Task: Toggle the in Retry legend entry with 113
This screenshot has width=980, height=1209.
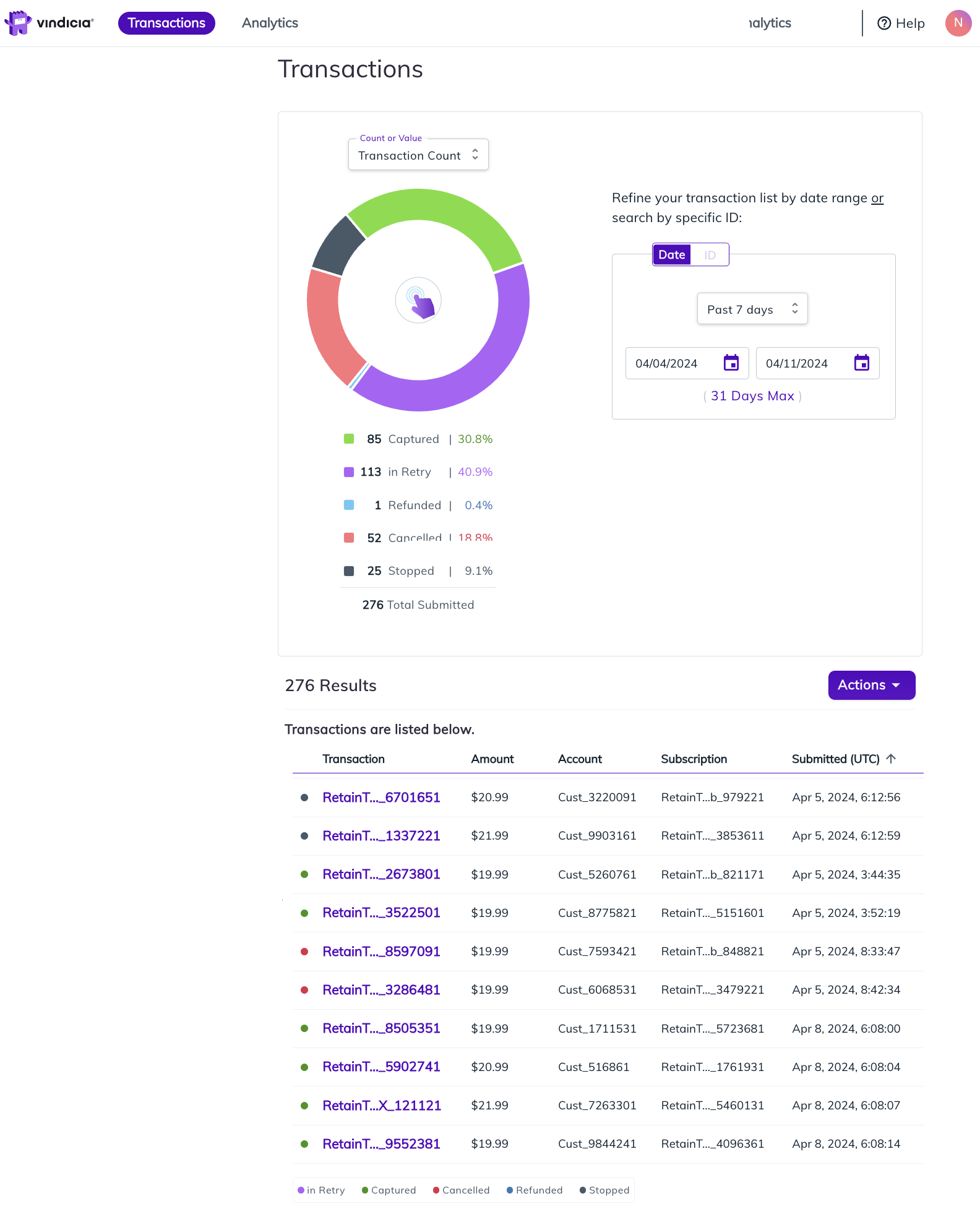Action: [418, 472]
